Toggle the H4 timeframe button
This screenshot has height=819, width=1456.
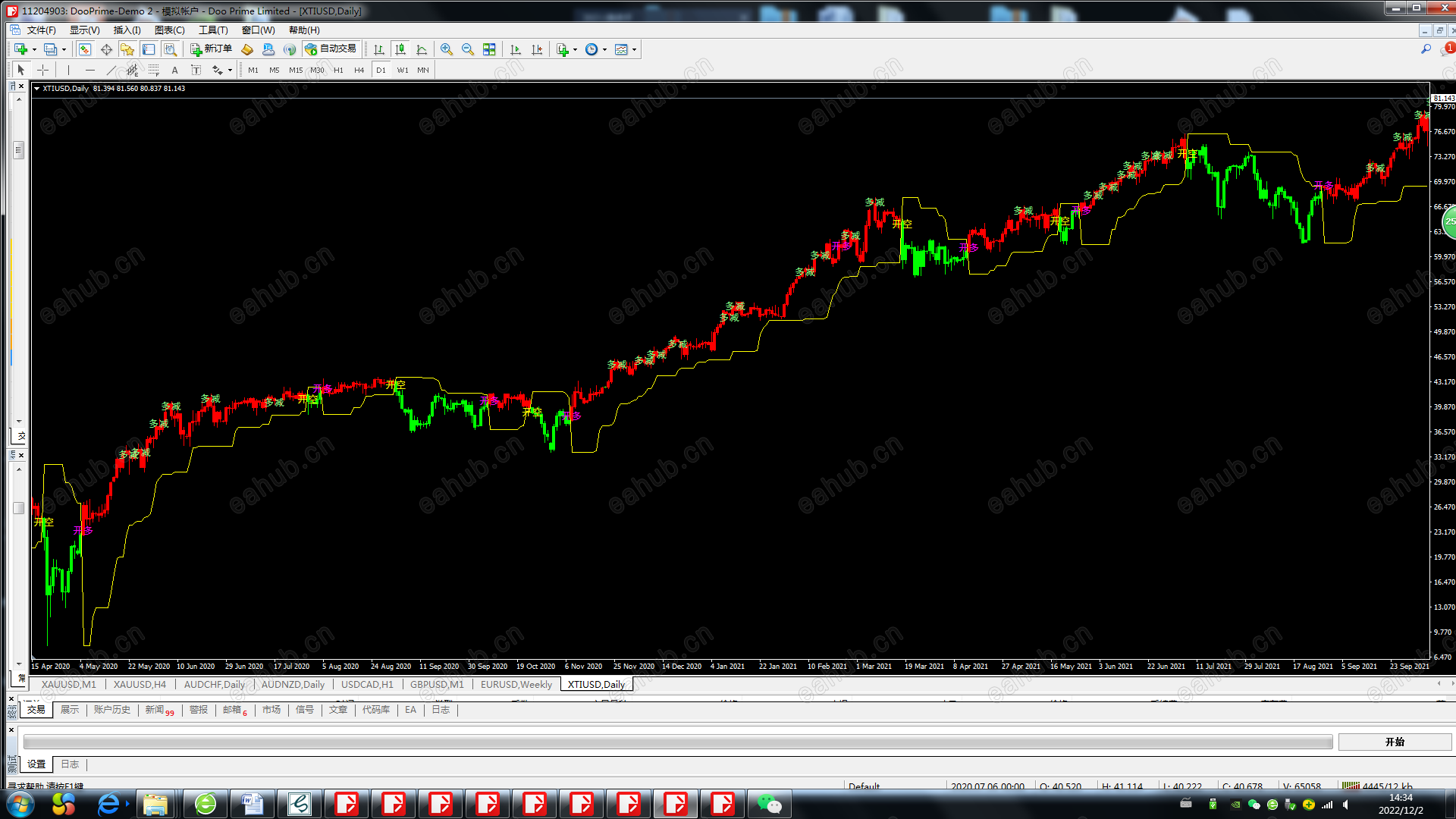click(x=359, y=70)
